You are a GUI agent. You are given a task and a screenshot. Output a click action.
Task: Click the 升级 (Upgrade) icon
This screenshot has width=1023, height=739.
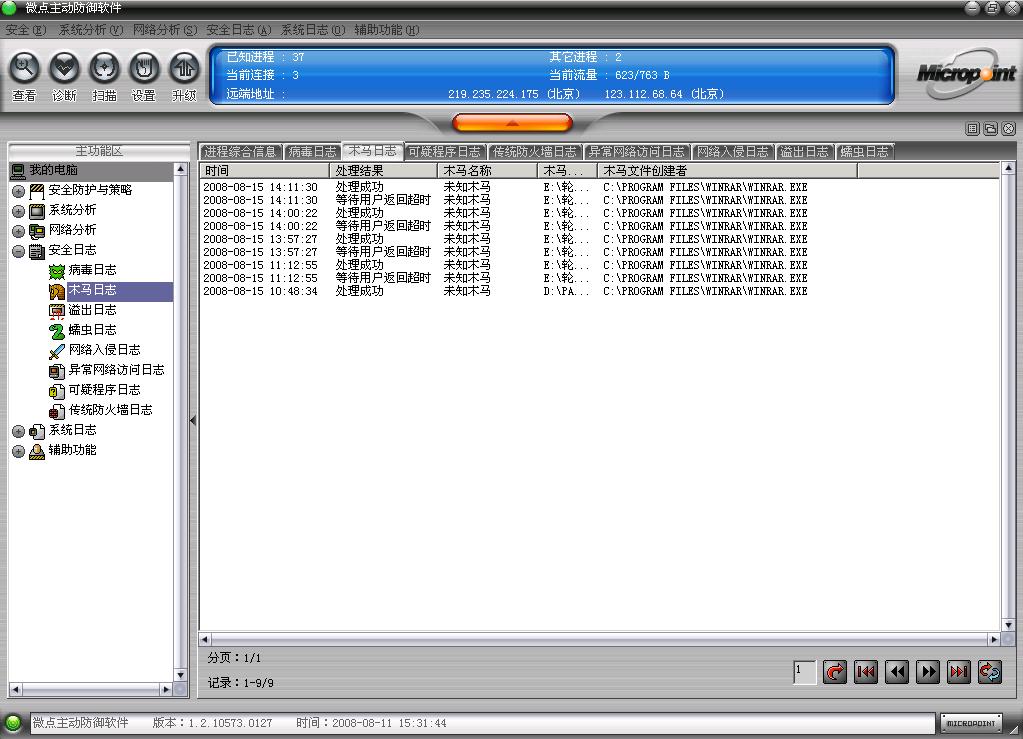[x=184, y=68]
